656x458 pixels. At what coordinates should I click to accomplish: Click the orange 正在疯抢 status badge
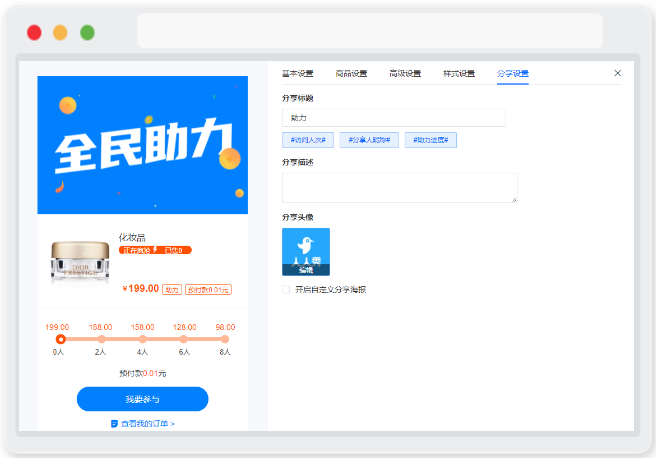[x=155, y=250]
